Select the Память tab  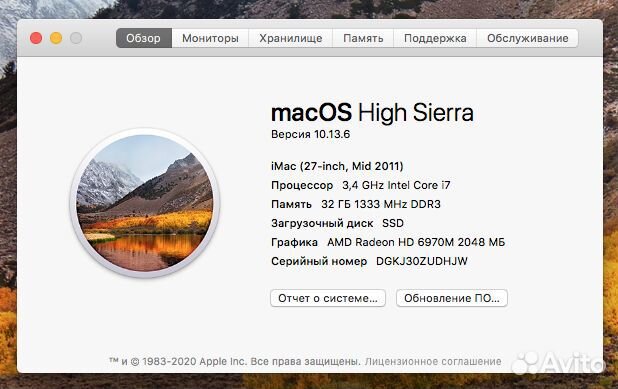click(x=363, y=38)
